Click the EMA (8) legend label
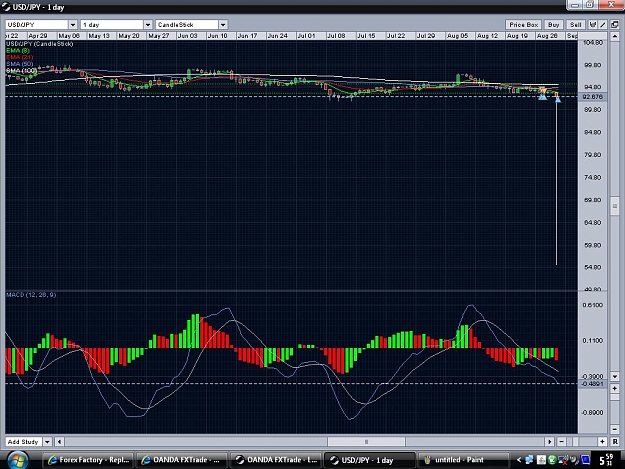The width and height of the screenshot is (625, 469). 18,51
